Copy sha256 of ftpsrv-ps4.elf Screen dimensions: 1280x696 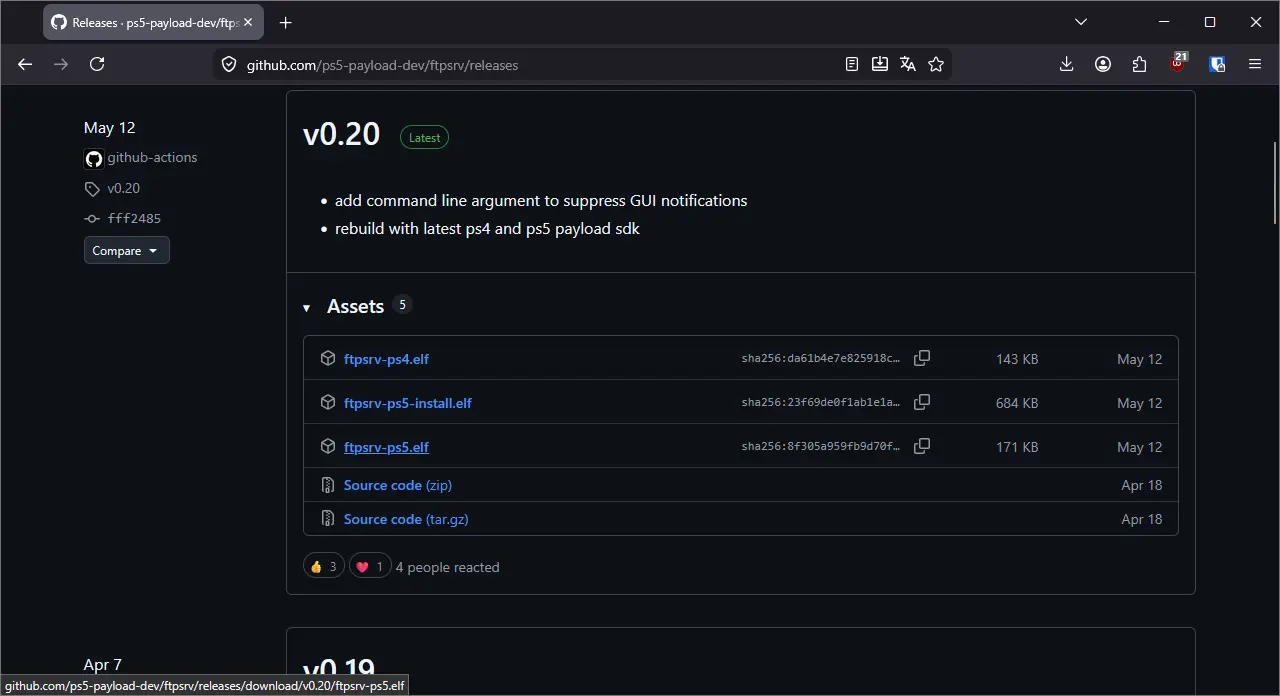pyautogui.click(x=922, y=358)
